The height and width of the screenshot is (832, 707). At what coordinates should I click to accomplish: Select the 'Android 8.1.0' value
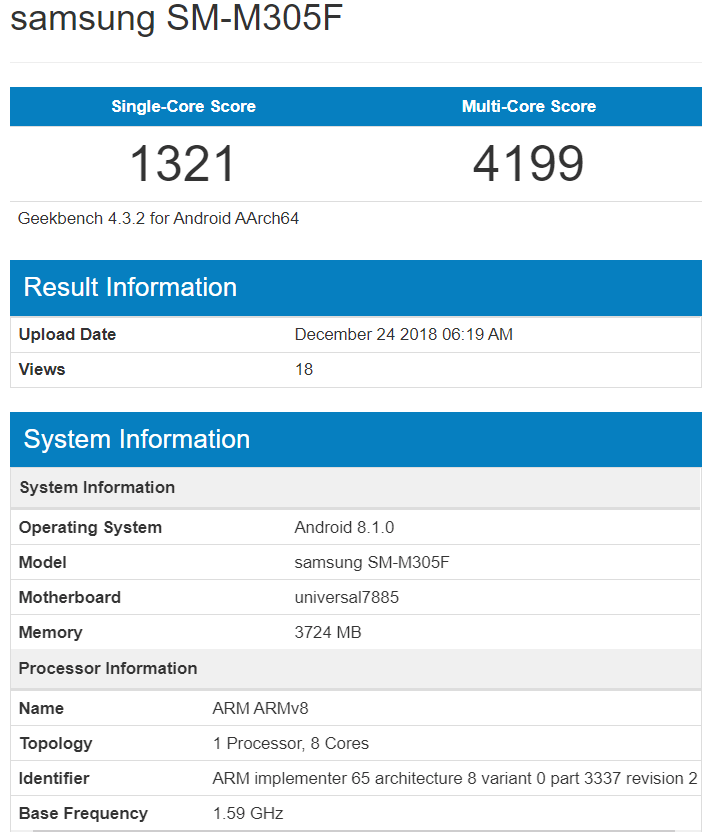344,527
